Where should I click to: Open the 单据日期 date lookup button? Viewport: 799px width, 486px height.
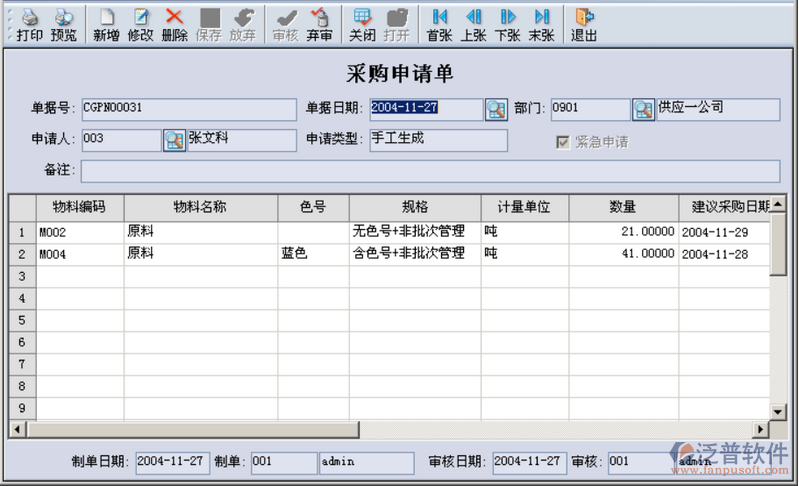tap(496, 109)
